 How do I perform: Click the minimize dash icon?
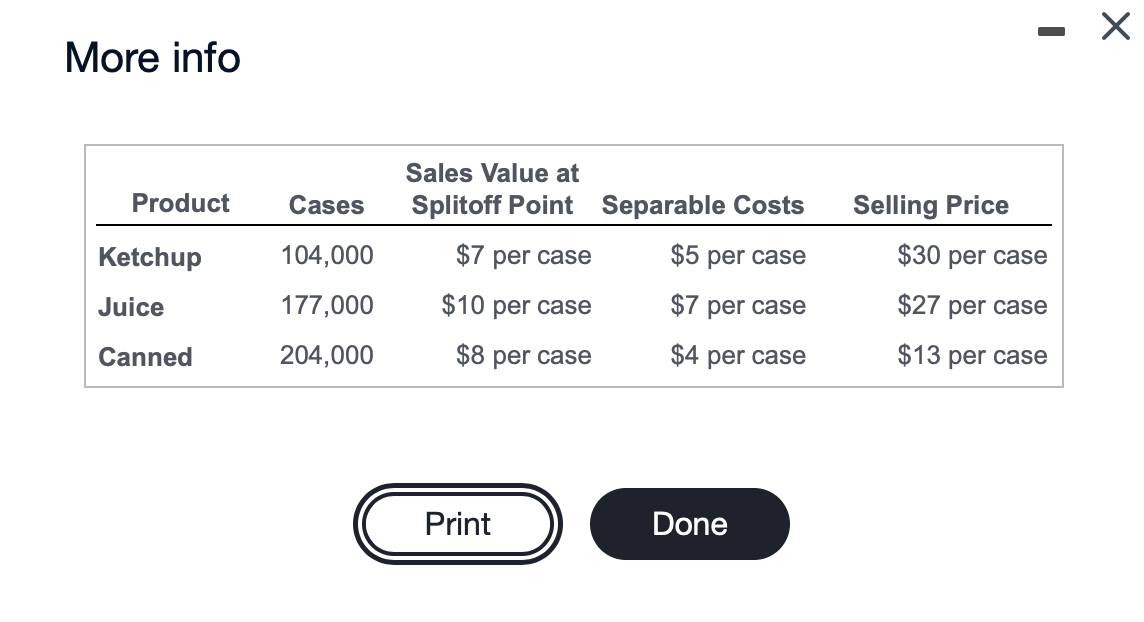[x=1051, y=31]
